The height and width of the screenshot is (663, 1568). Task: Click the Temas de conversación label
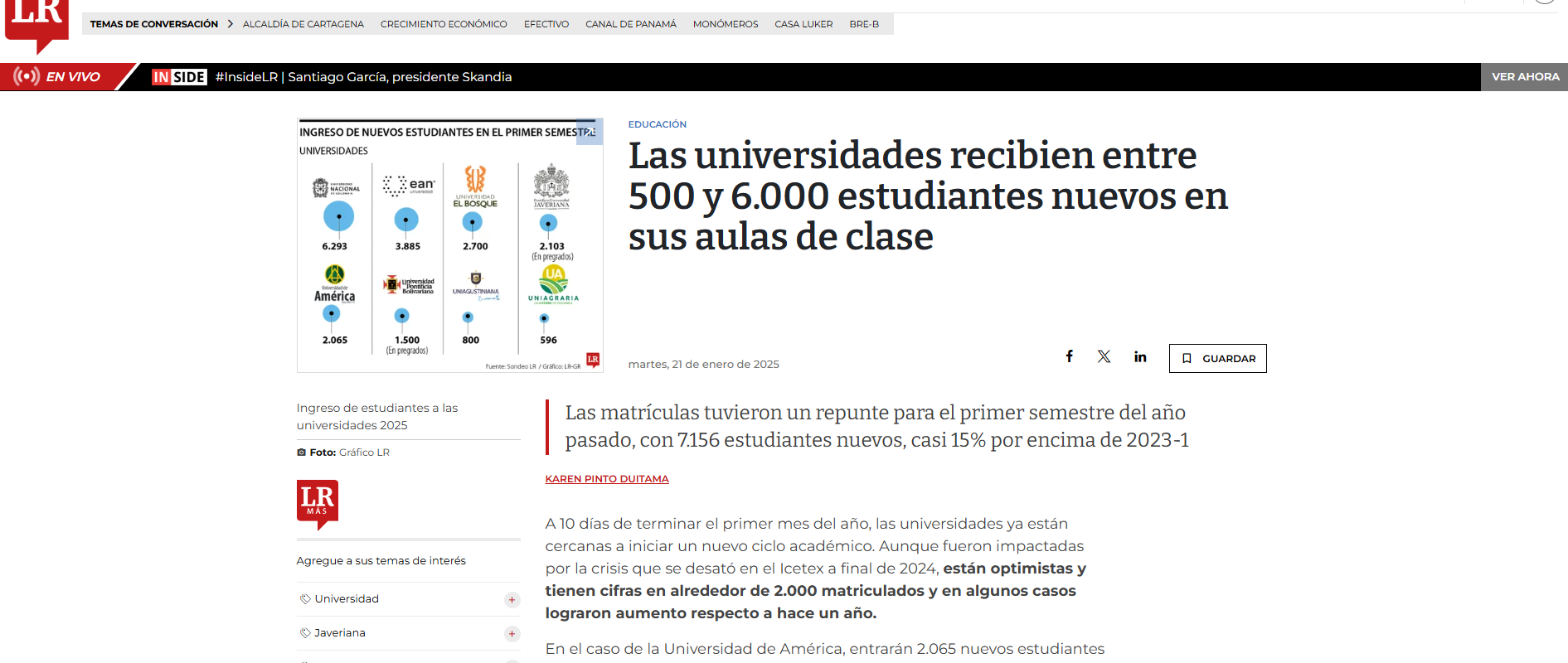pyautogui.click(x=154, y=24)
